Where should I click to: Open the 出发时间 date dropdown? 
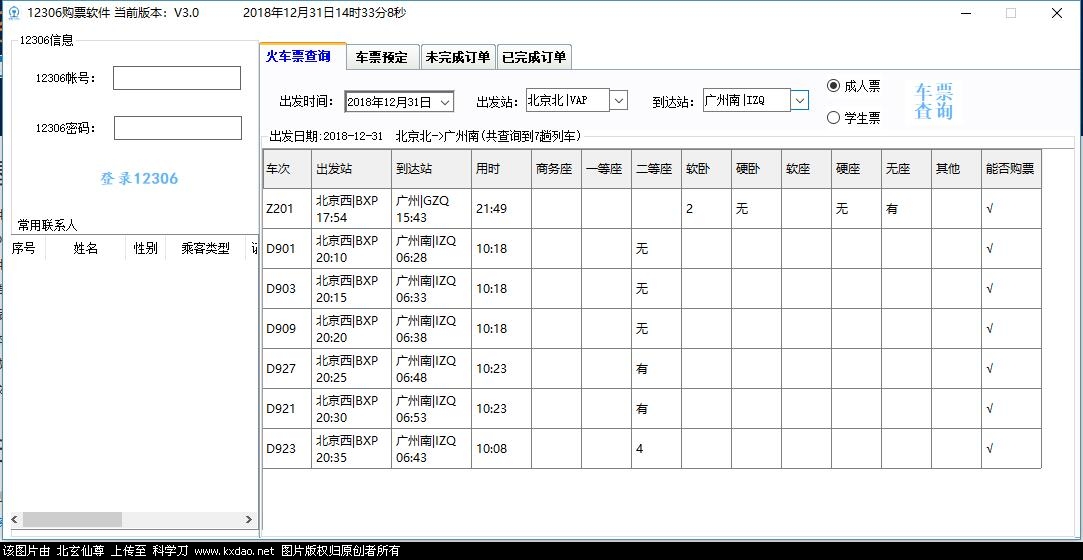tap(445, 102)
